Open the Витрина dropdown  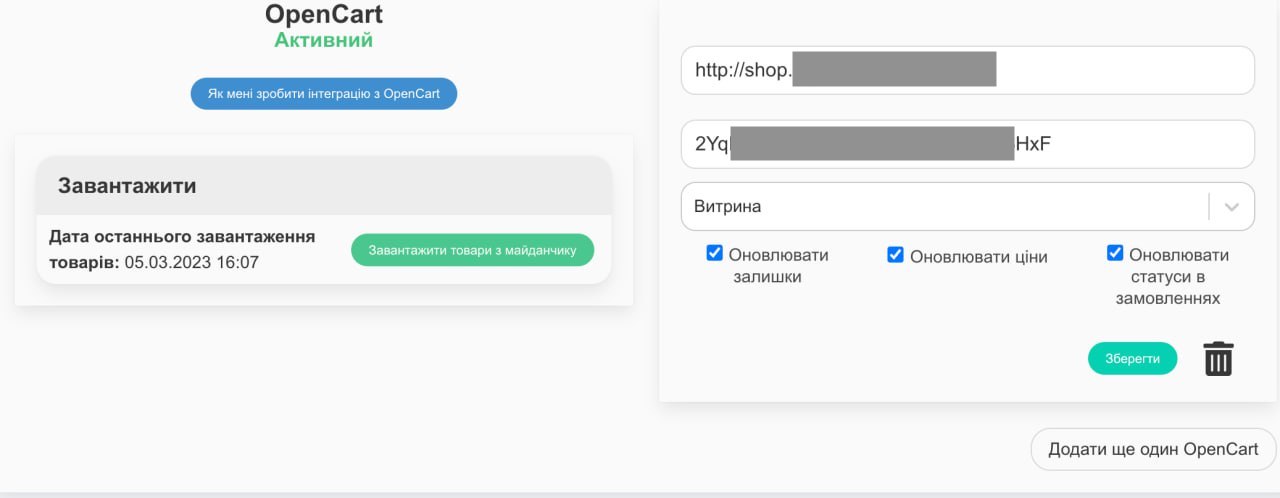point(967,207)
